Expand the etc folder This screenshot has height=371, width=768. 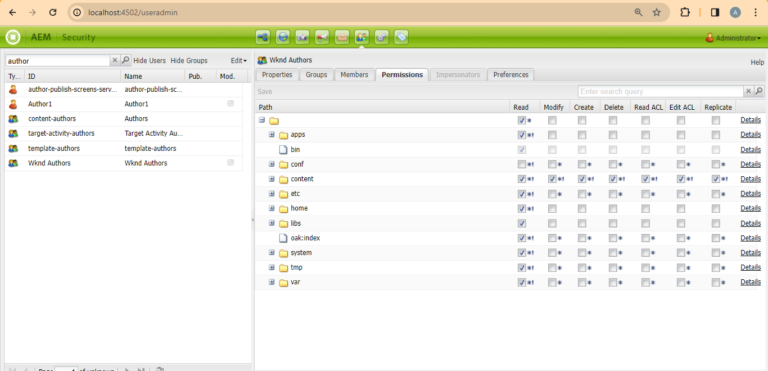pos(271,194)
